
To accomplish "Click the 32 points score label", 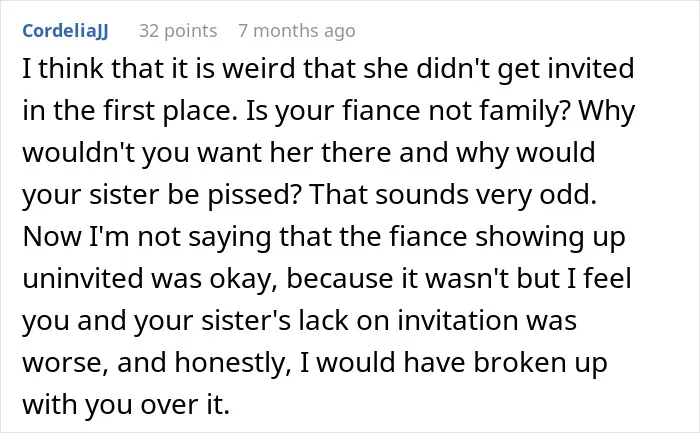I will tap(178, 31).
